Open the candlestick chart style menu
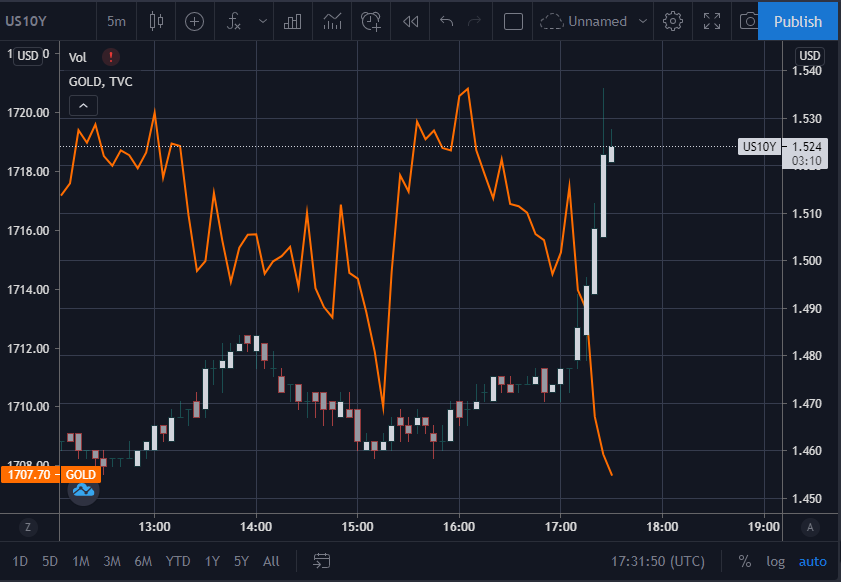This screenshot has width=841, height=582. [x=156, y=21]
